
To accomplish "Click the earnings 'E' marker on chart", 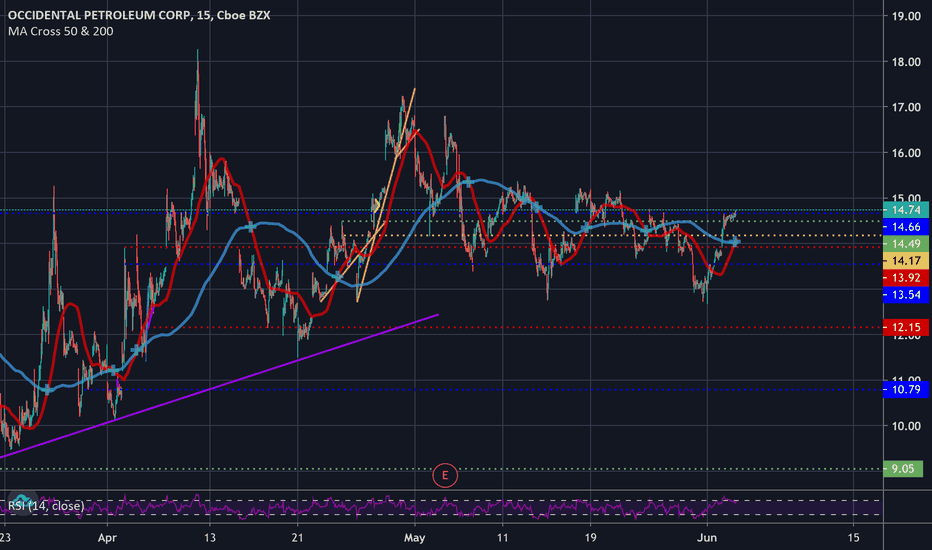I will (x=445, y=476).
